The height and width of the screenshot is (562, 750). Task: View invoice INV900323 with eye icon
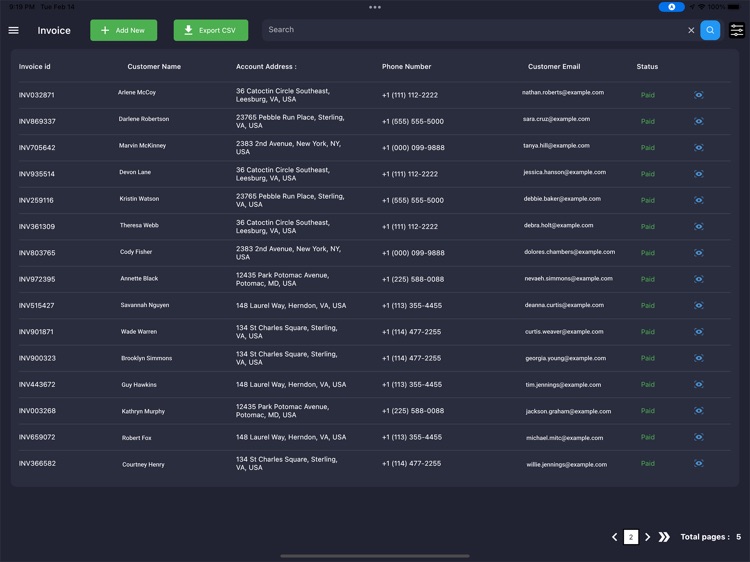(698, 358)
